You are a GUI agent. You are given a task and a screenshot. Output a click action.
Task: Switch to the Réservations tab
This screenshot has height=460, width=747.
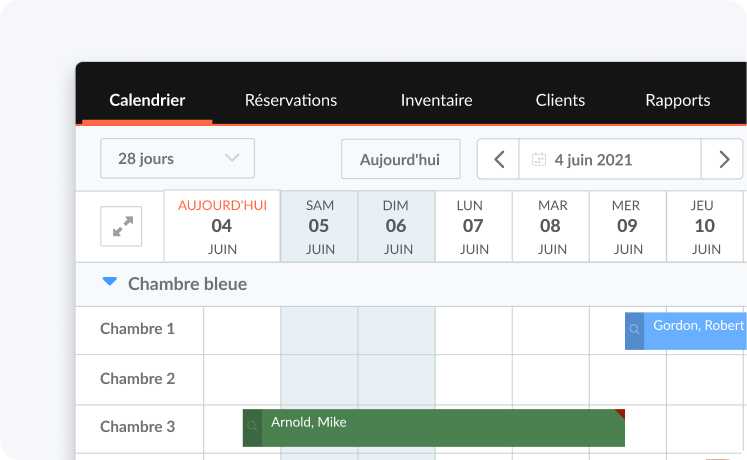[291, 100]
